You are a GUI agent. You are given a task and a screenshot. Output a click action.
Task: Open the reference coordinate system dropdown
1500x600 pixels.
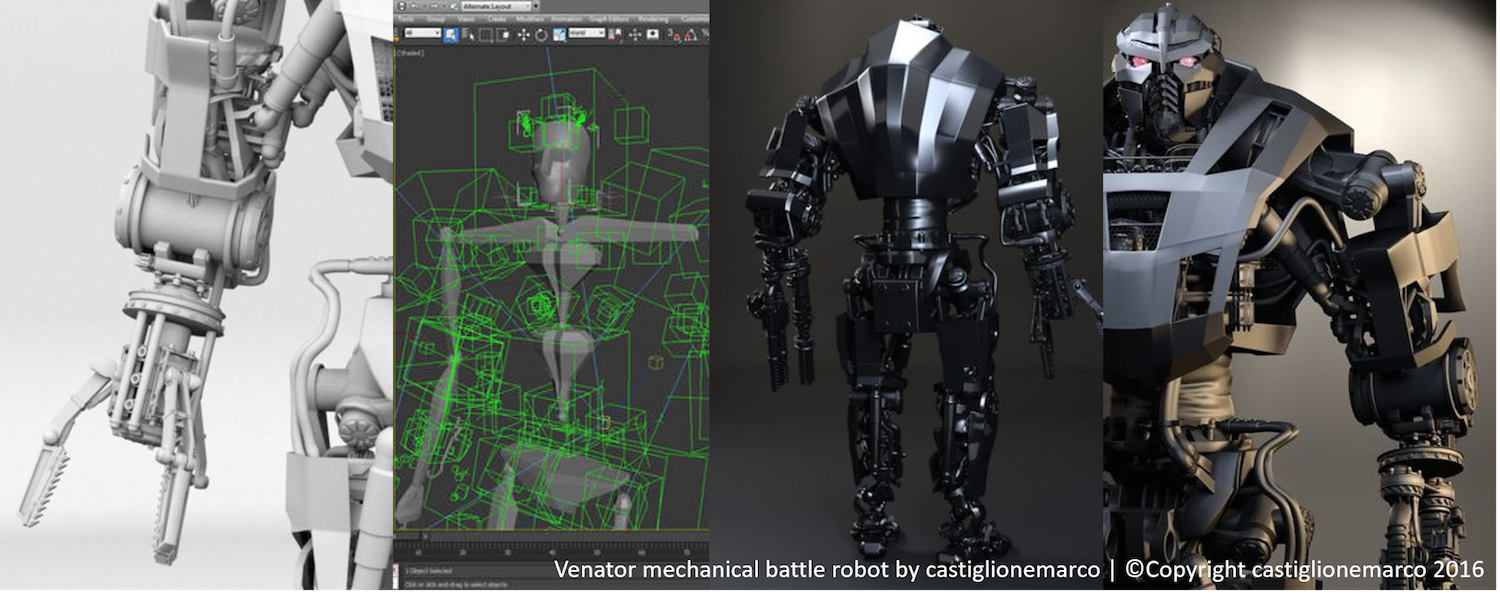pos(586,33)
